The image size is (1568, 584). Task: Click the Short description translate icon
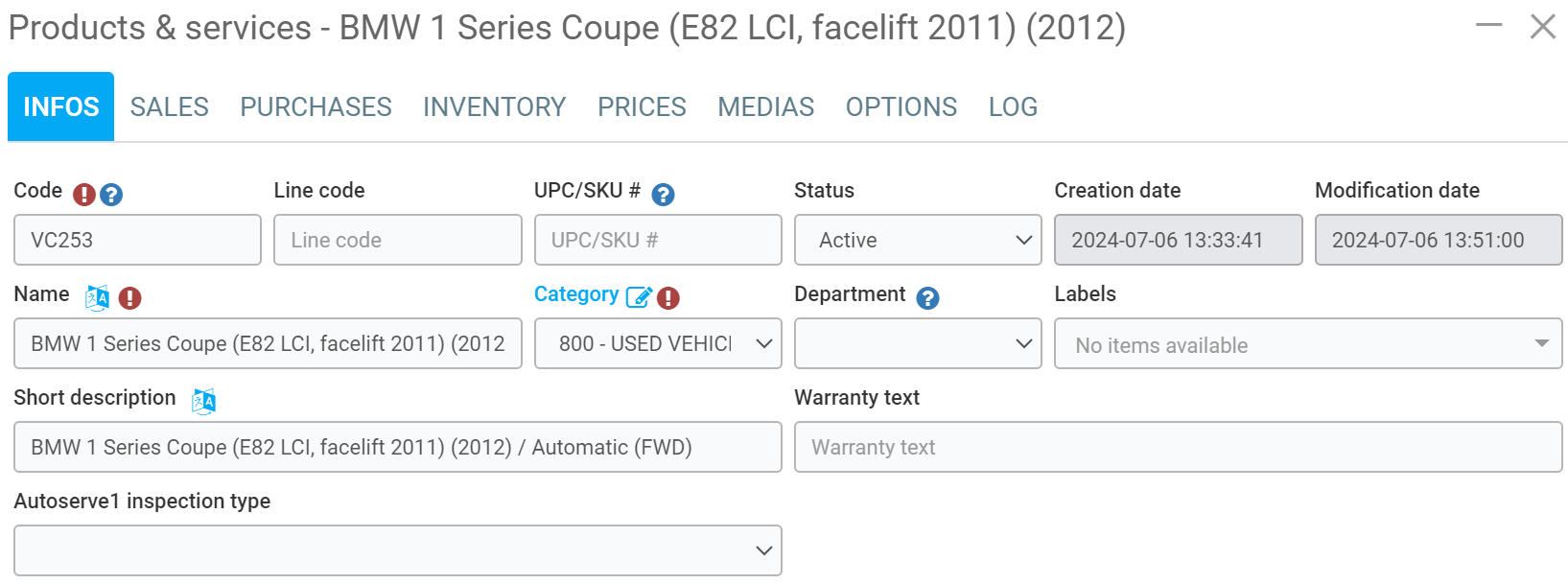pyautogui.click(x=204, y=401)
